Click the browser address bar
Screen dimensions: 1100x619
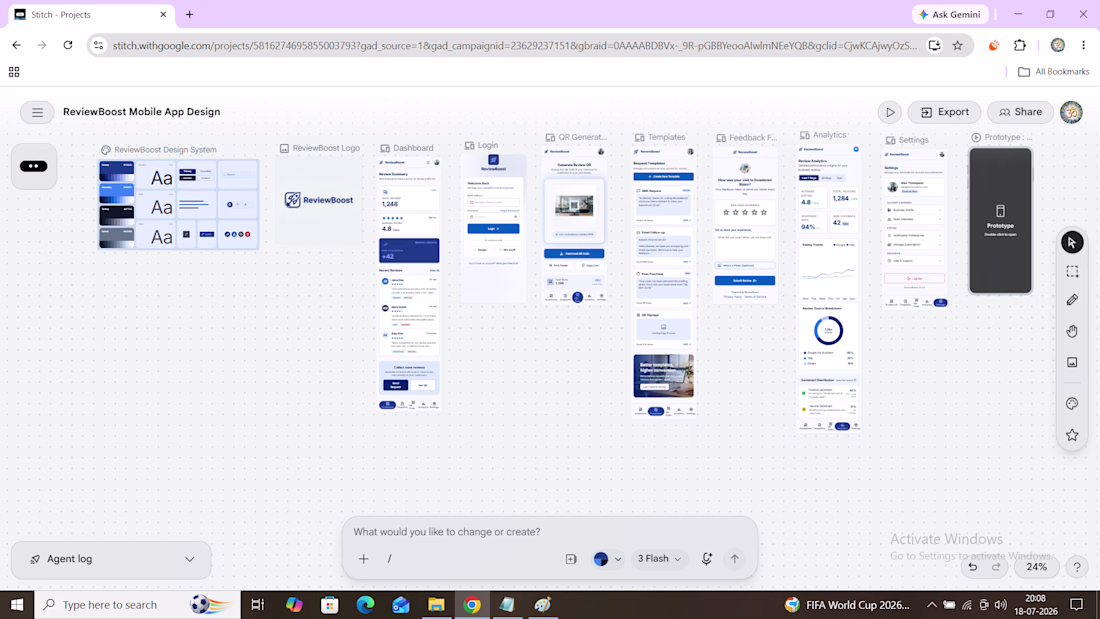point(514,46)
